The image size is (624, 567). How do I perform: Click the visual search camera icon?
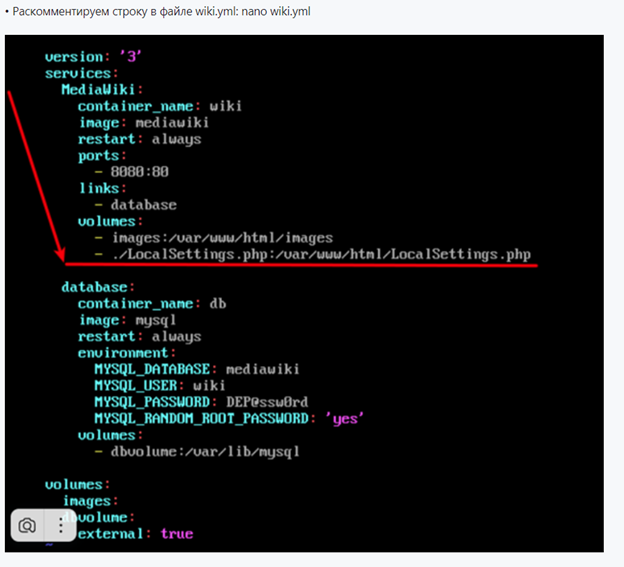[28, 526]
